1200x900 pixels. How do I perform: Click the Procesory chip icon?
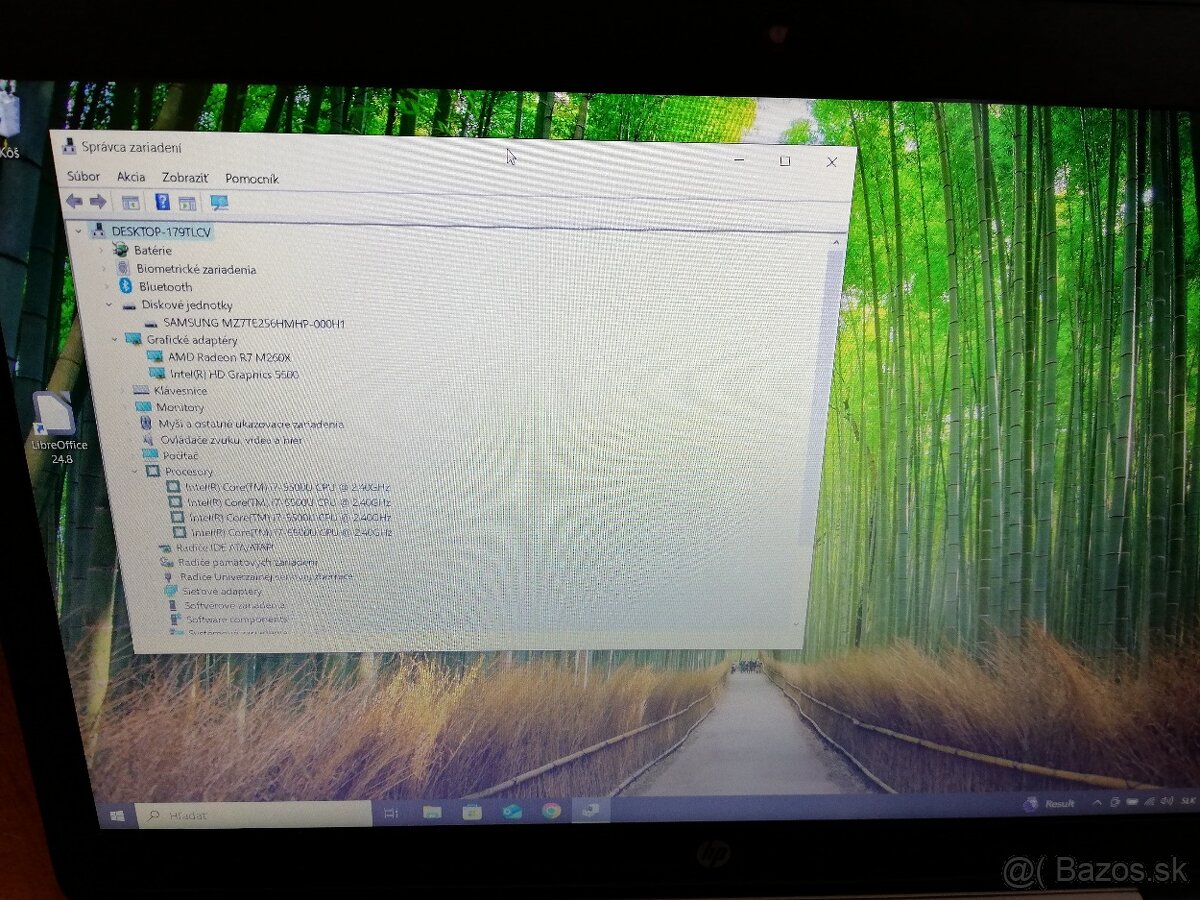(x=152, y=471)
